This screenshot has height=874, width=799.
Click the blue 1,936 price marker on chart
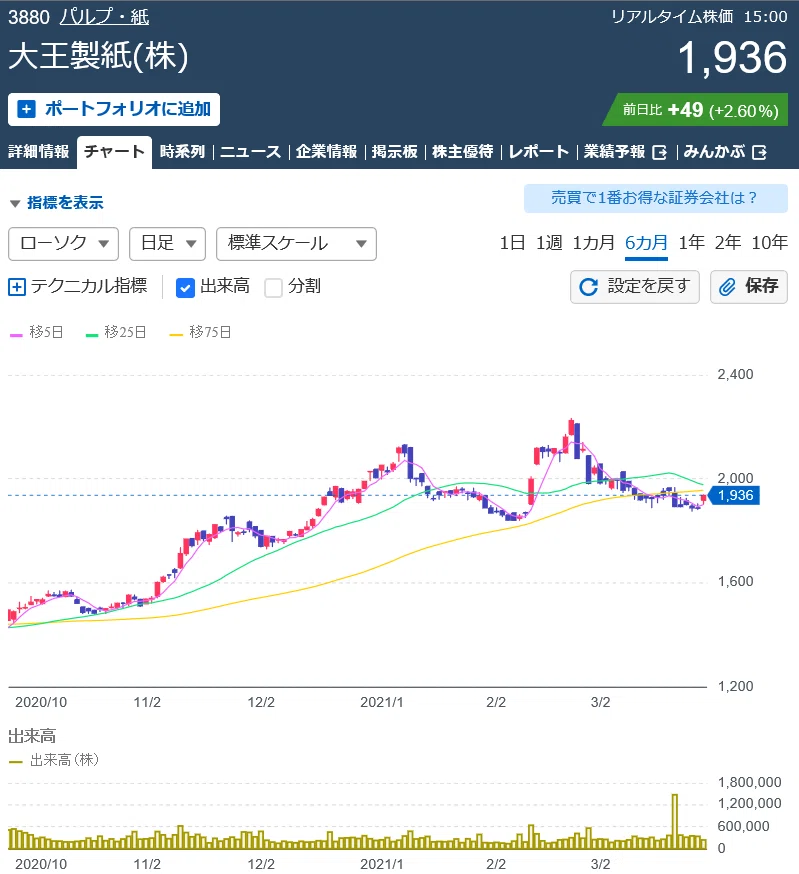(734, 495)
